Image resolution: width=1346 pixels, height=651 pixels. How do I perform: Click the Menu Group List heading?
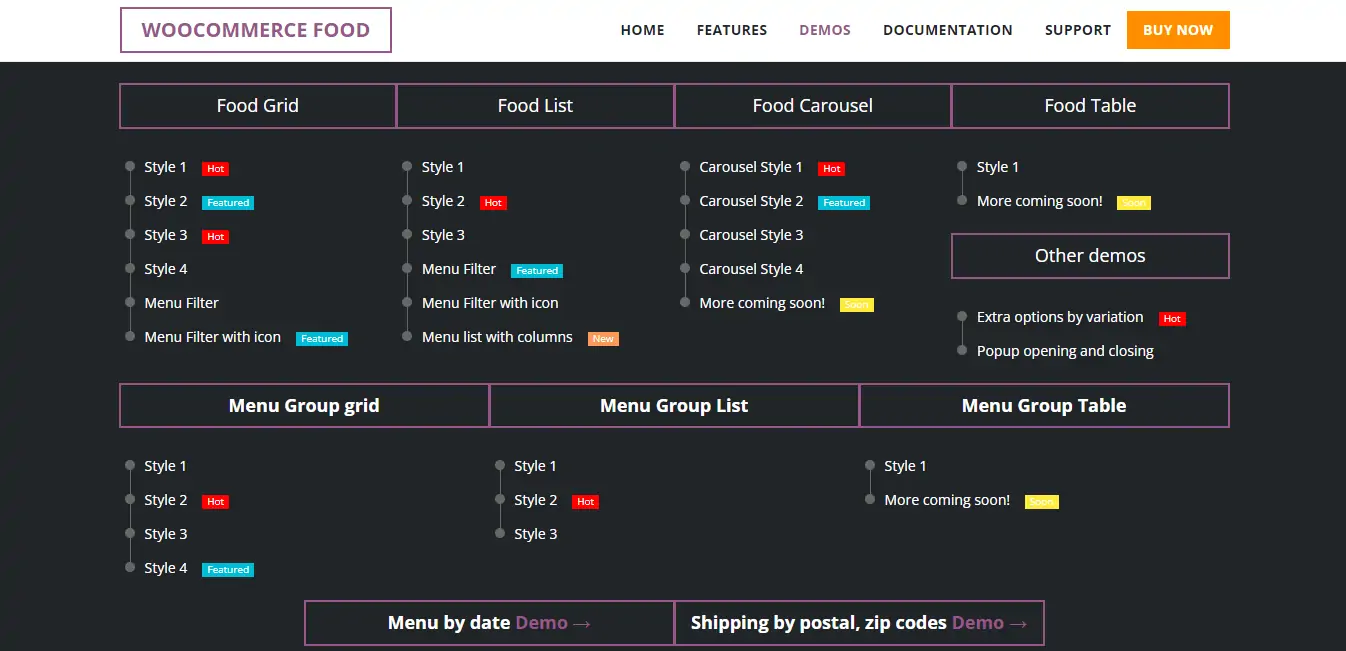click(x=674, y=406)
